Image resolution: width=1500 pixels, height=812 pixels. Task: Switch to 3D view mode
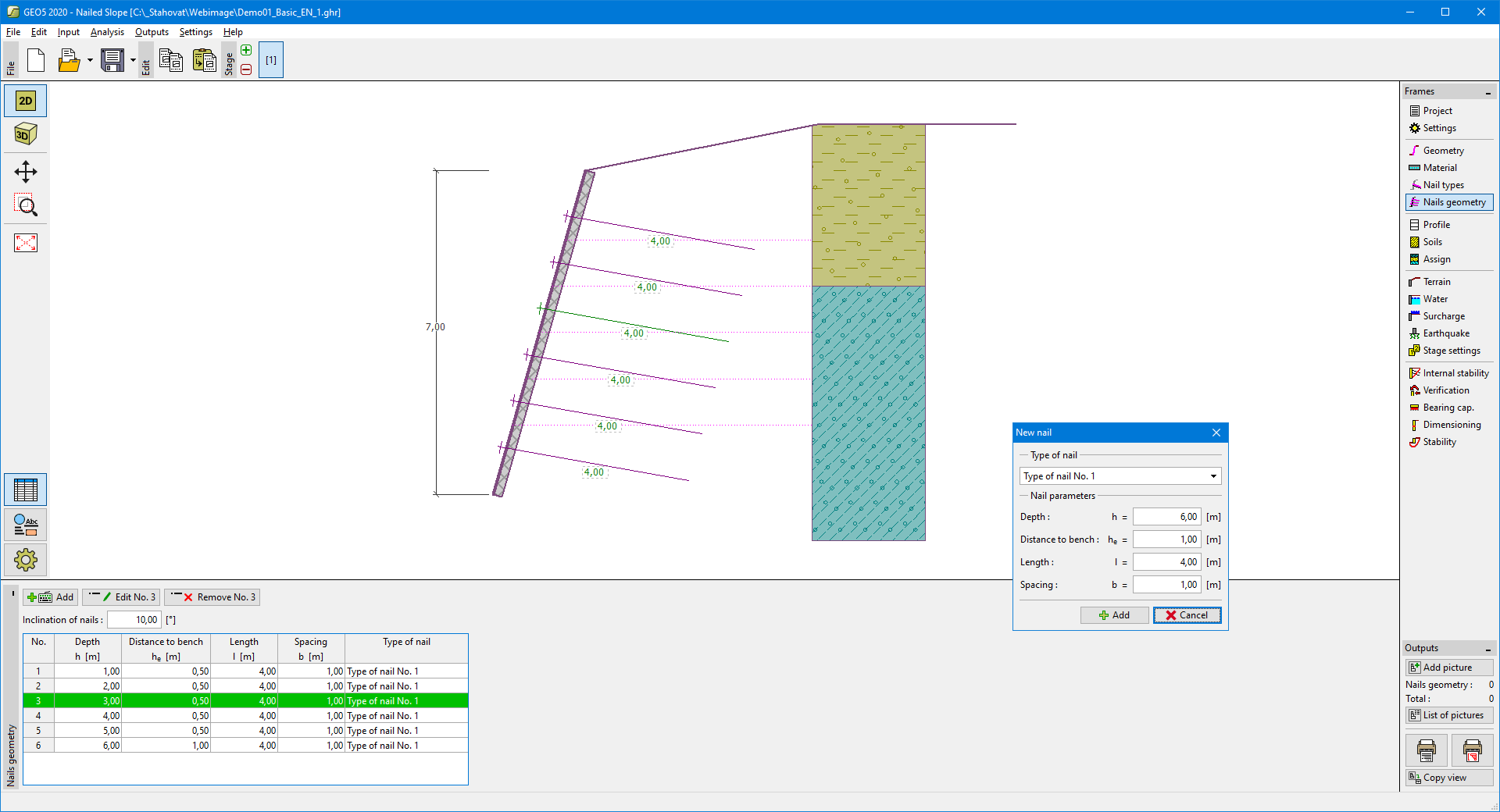pyautogui.click(x=26, y=134)
